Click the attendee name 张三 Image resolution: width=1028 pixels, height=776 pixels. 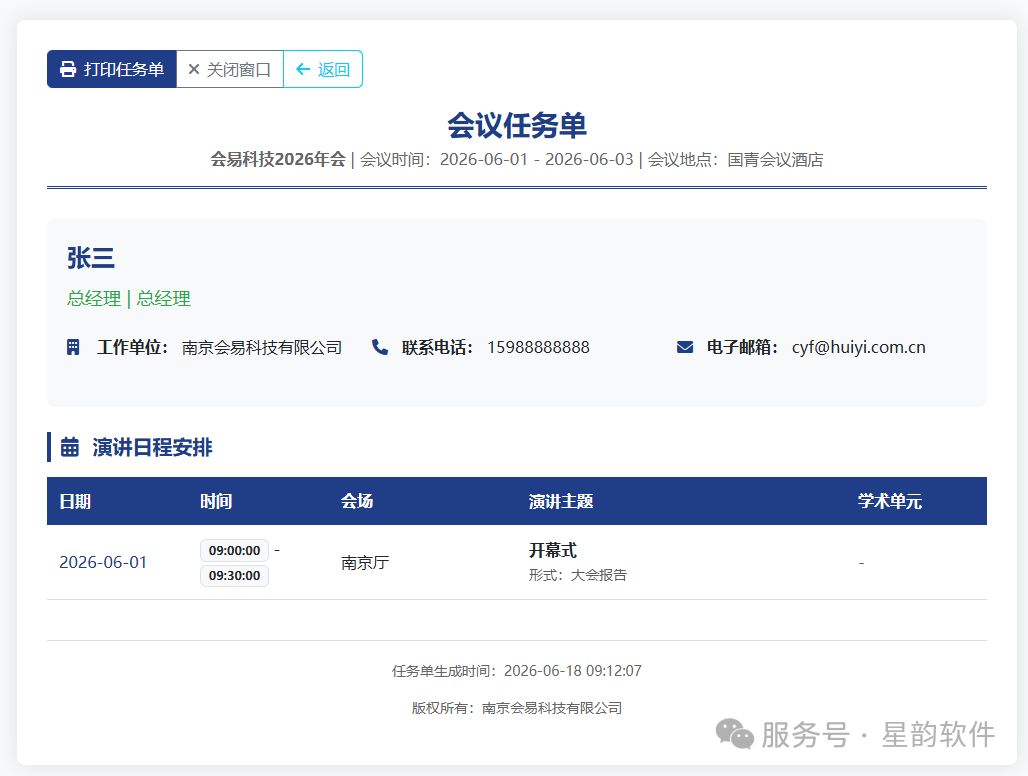90,258
